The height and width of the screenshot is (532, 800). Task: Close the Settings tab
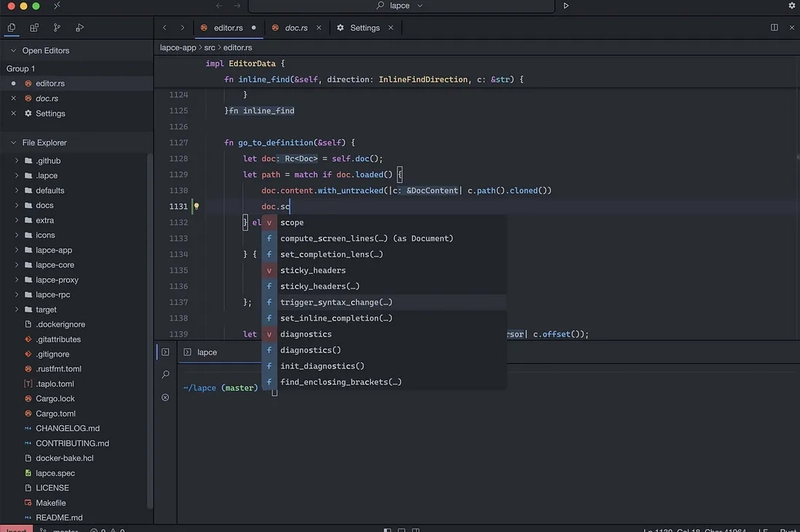[391, 28]
